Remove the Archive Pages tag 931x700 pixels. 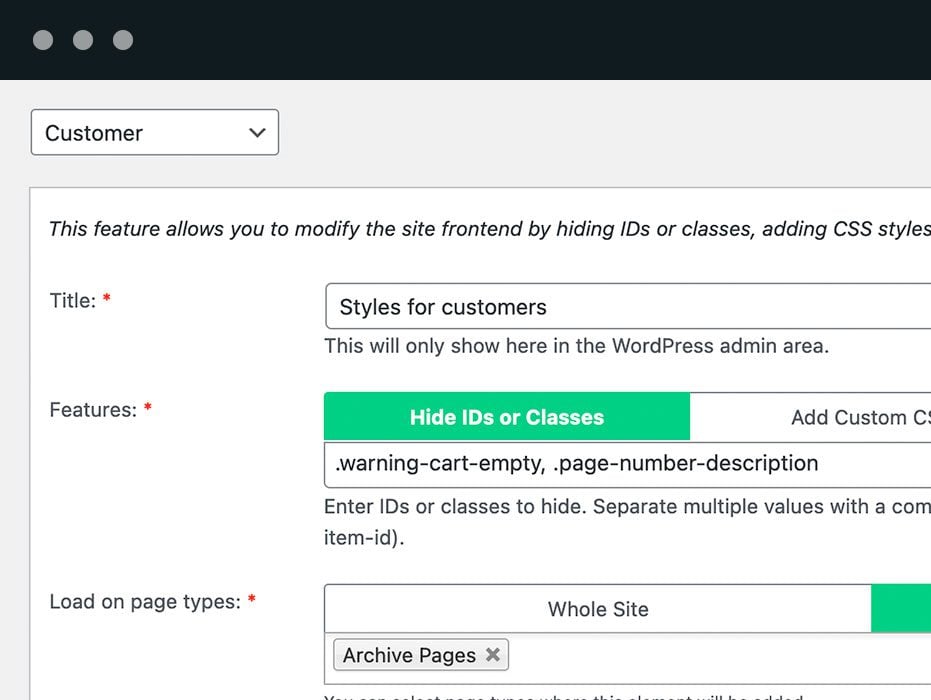492,655
